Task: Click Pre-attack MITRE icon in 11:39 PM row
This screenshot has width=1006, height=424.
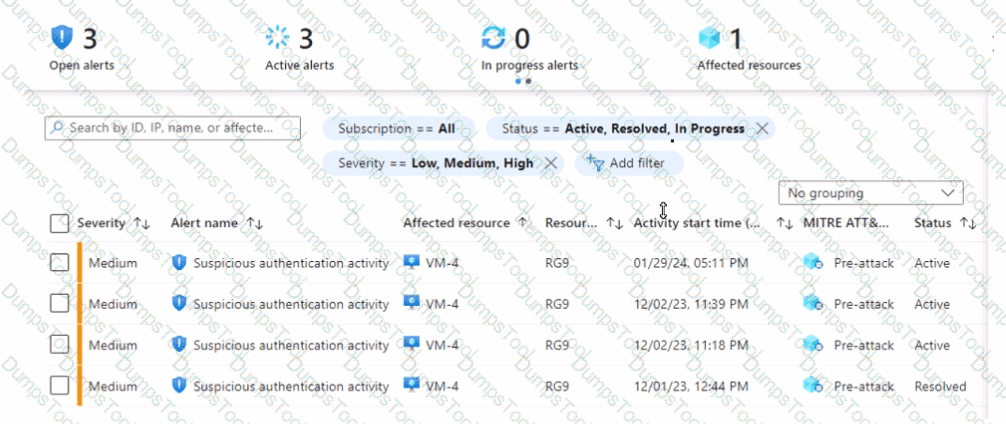Action: (813, 303)
